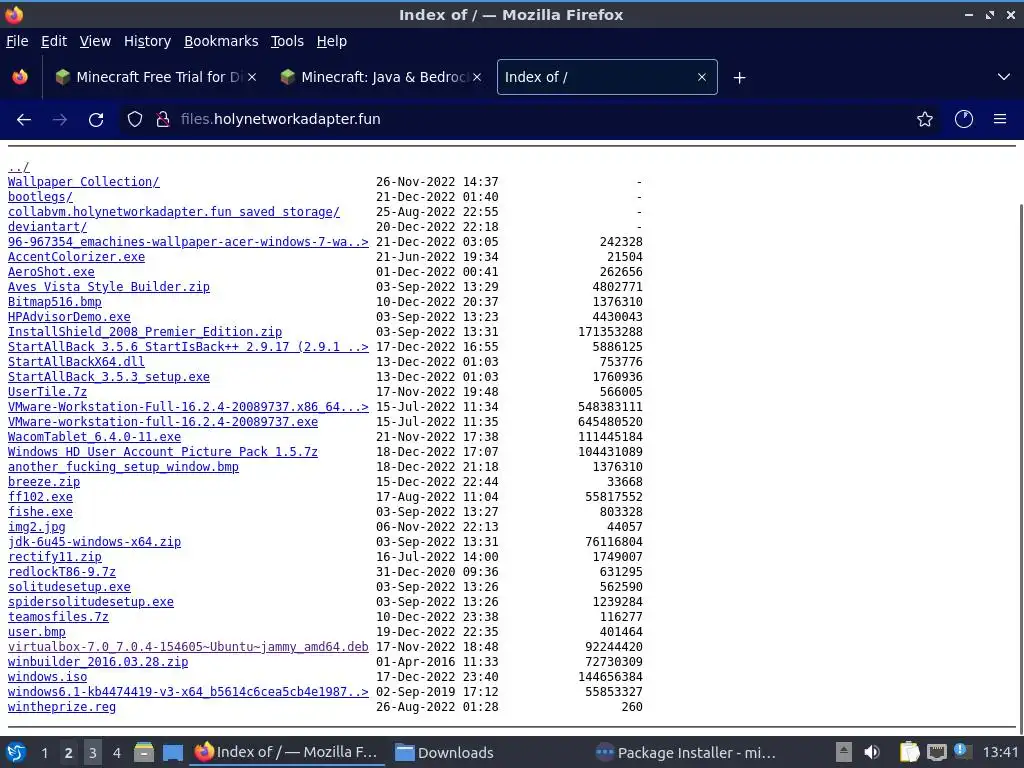
Task: Open the bootlegs/ folder link
Action: (x=40, y=197)
